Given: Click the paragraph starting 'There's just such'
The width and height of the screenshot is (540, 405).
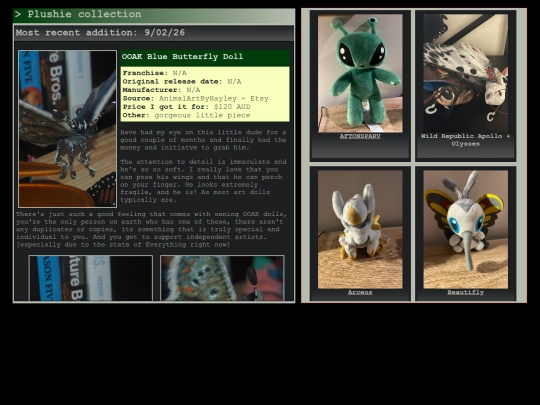Looking at the screenshot, I should 152,229.
